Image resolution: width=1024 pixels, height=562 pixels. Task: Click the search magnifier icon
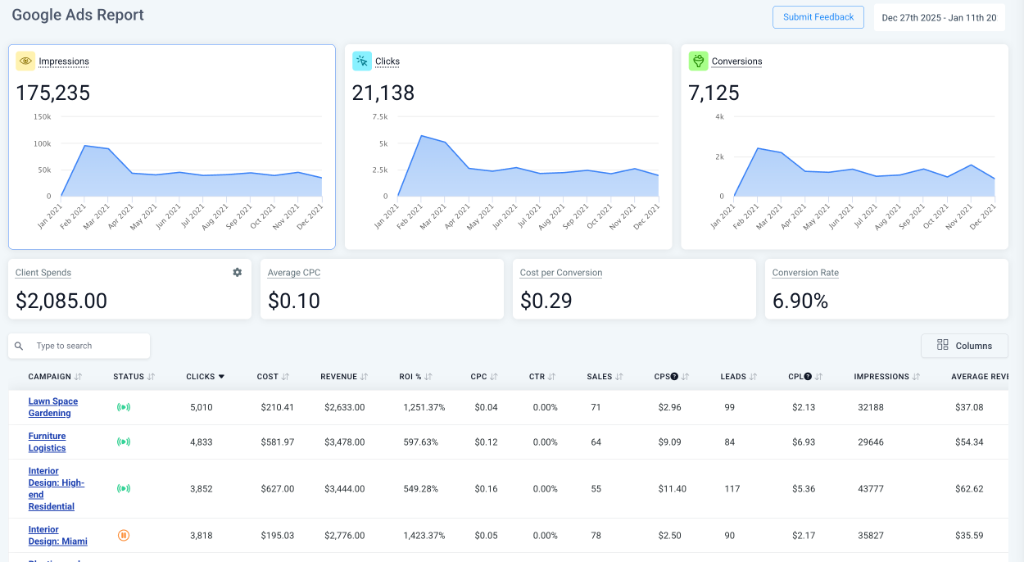click(x=19, y=346)
